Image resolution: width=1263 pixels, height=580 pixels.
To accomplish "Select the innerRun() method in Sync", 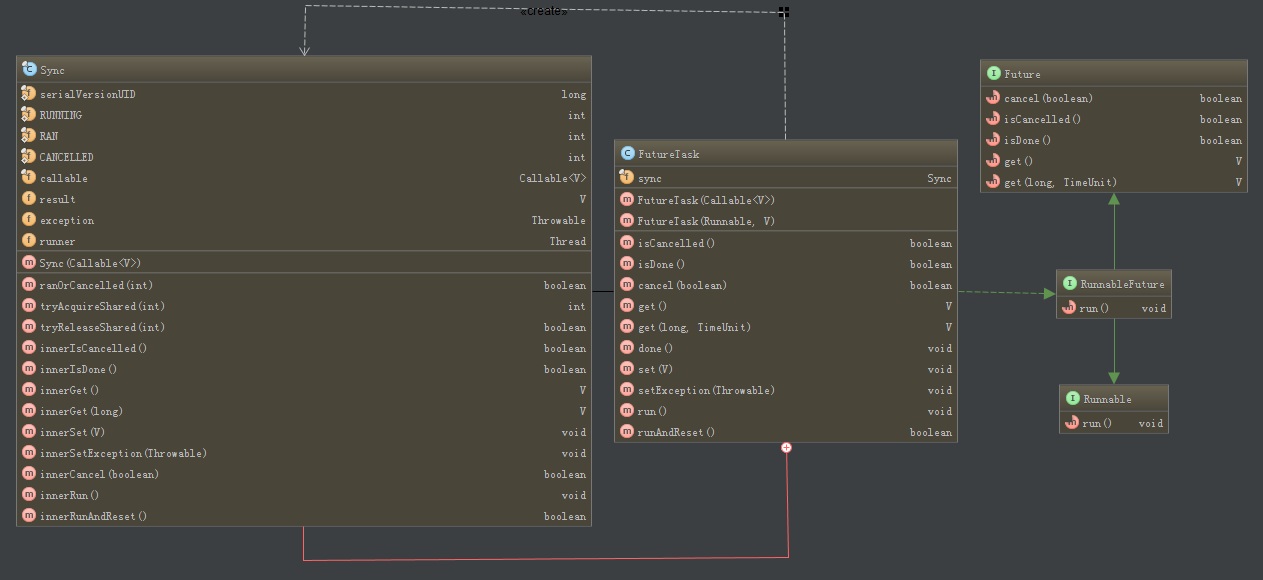I will click(304, 495).
